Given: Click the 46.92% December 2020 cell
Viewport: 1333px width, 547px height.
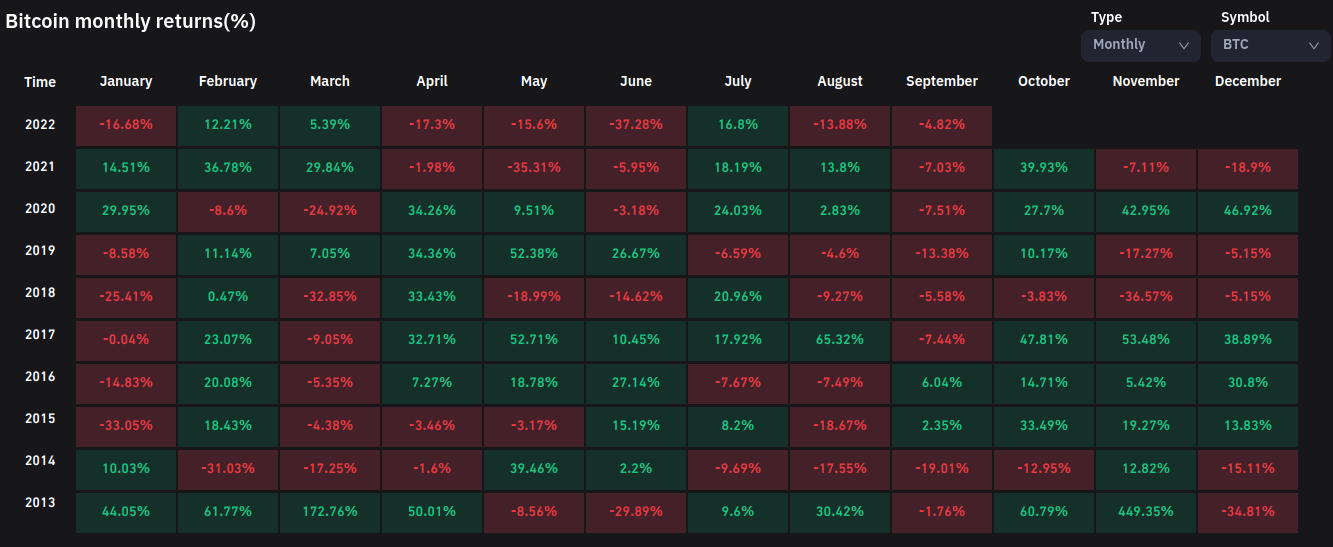Looking at the screenshot, I should [1248, 211].
